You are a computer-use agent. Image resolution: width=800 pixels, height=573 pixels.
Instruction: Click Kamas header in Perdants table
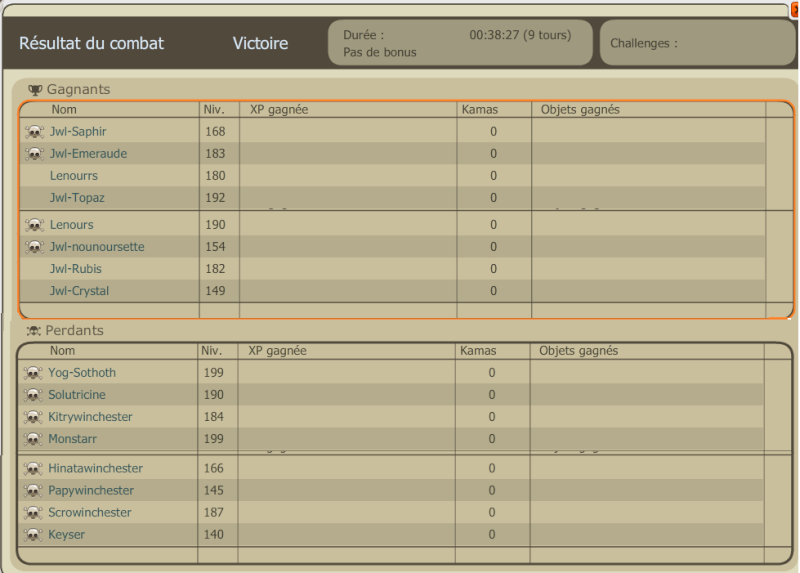coord(478,351)
